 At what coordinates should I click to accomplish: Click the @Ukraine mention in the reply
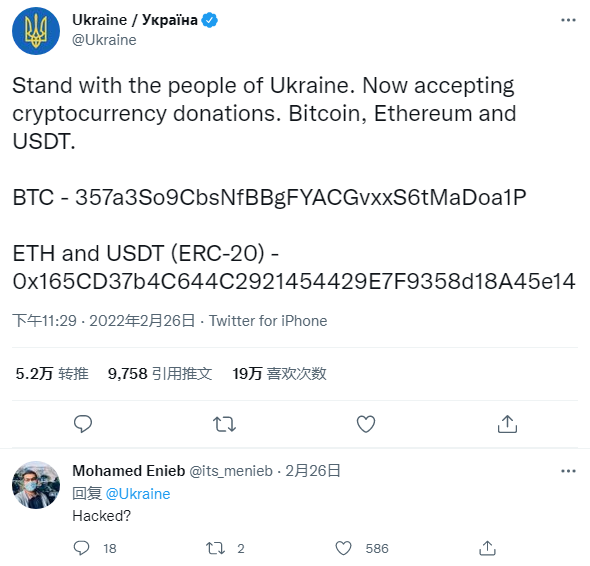(x=138, y=494)
